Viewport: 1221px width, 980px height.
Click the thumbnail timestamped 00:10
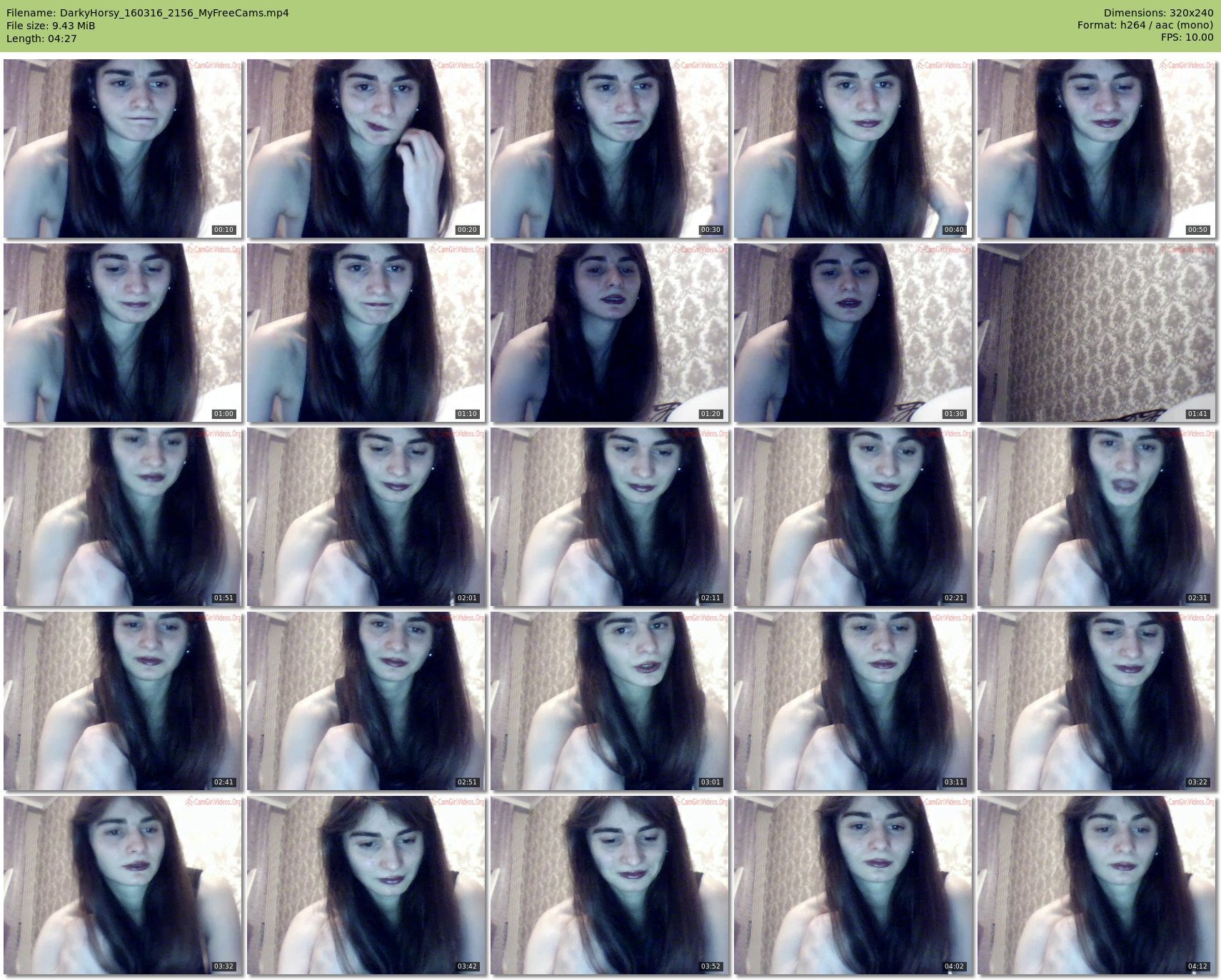click(123, 148)
